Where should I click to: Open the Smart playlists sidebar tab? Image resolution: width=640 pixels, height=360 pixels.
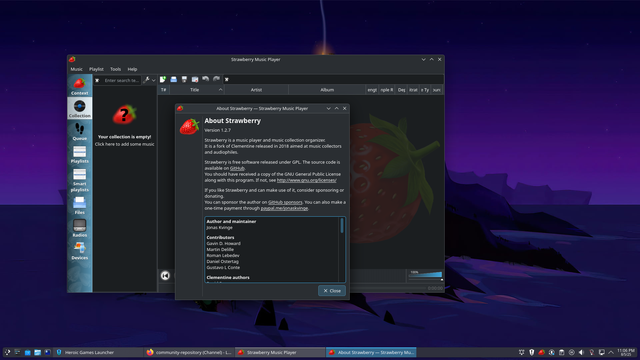[x=80, y=180]
